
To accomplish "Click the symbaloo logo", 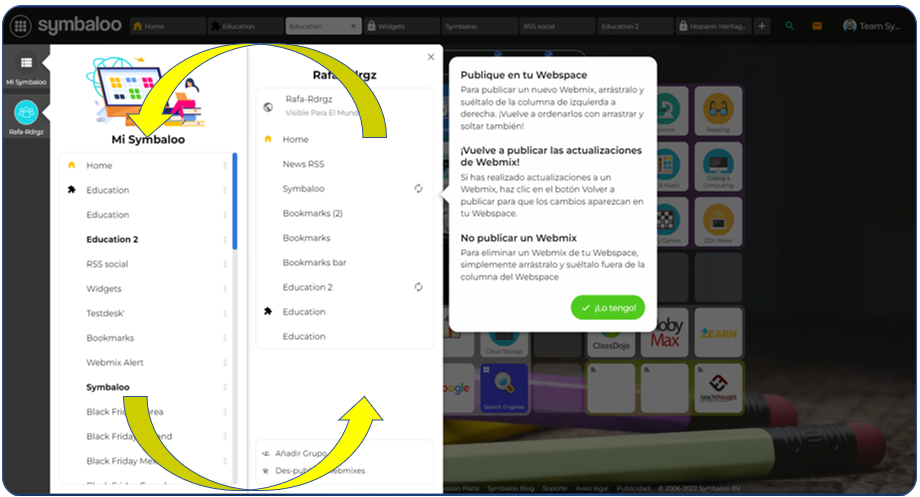I will pos(79,25).
